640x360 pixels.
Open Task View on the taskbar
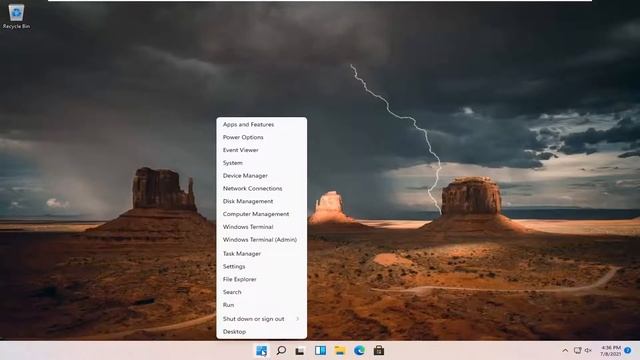tap(300, 351)
